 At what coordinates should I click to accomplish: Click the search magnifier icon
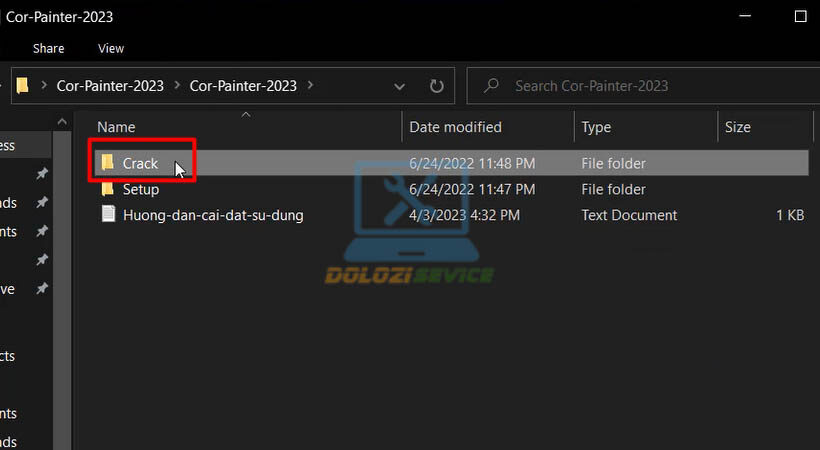491,86
